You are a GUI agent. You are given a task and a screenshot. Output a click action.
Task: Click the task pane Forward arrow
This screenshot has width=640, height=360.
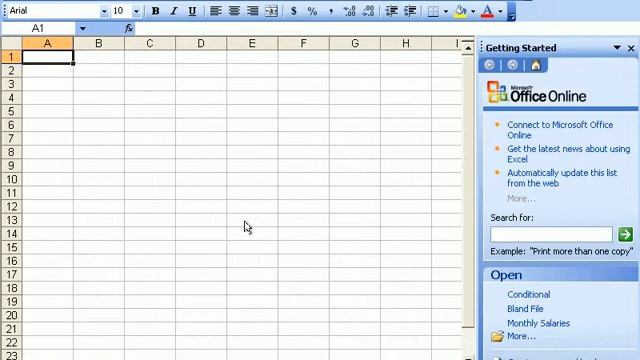pos(513,65)
